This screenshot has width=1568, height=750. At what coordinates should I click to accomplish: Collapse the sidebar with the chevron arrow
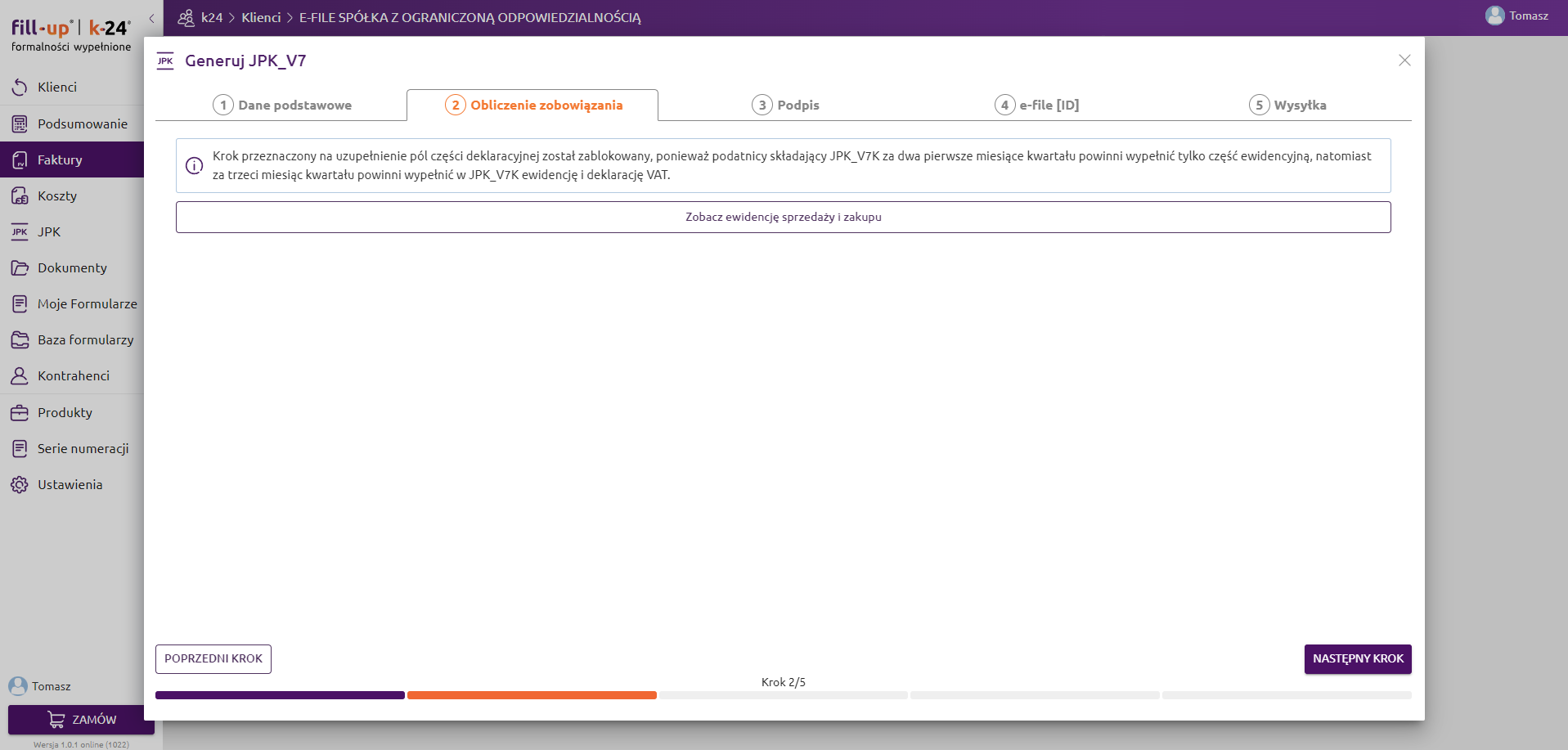pyautogui.click(x=151, y=18)
